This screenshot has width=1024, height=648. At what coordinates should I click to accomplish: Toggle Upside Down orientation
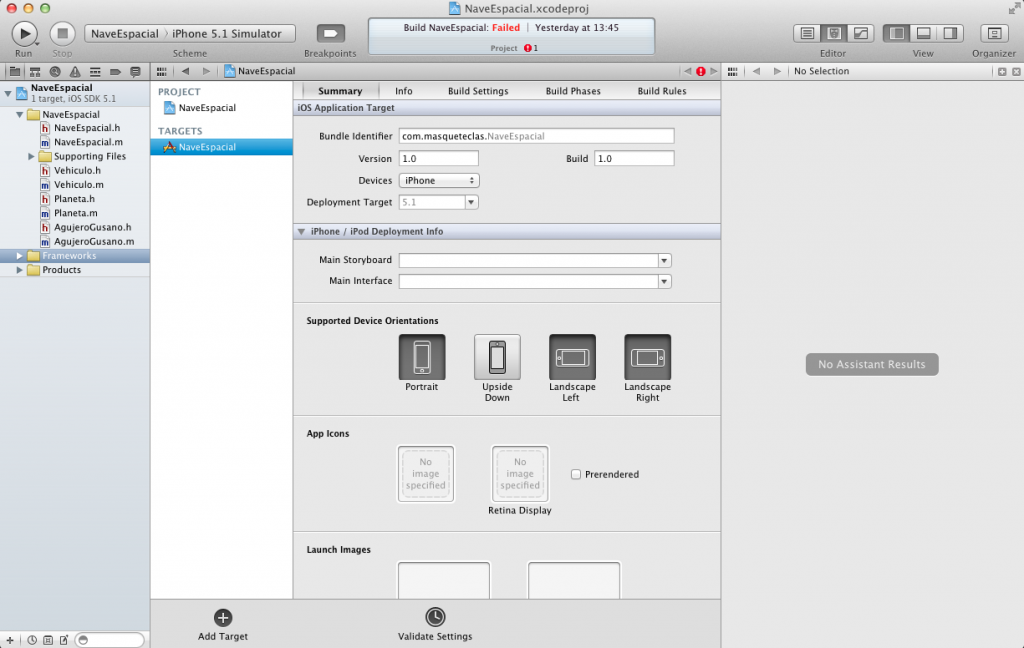497,357
